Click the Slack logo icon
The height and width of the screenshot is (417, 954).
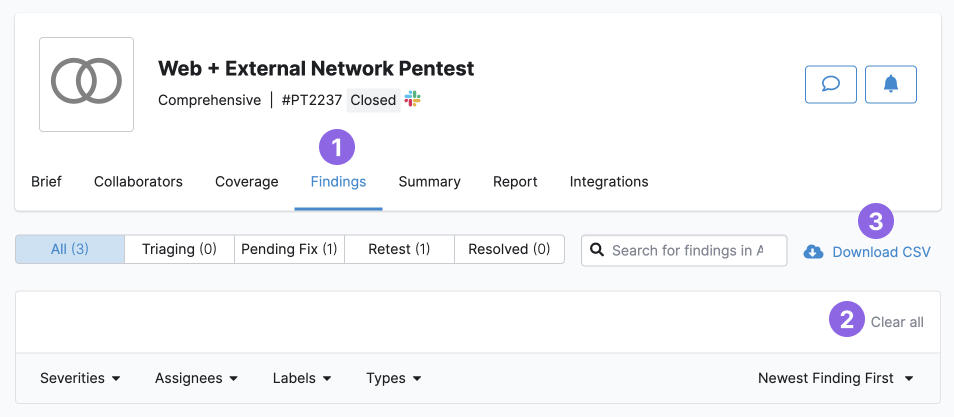pyautogui.click(x=412, y=100)
